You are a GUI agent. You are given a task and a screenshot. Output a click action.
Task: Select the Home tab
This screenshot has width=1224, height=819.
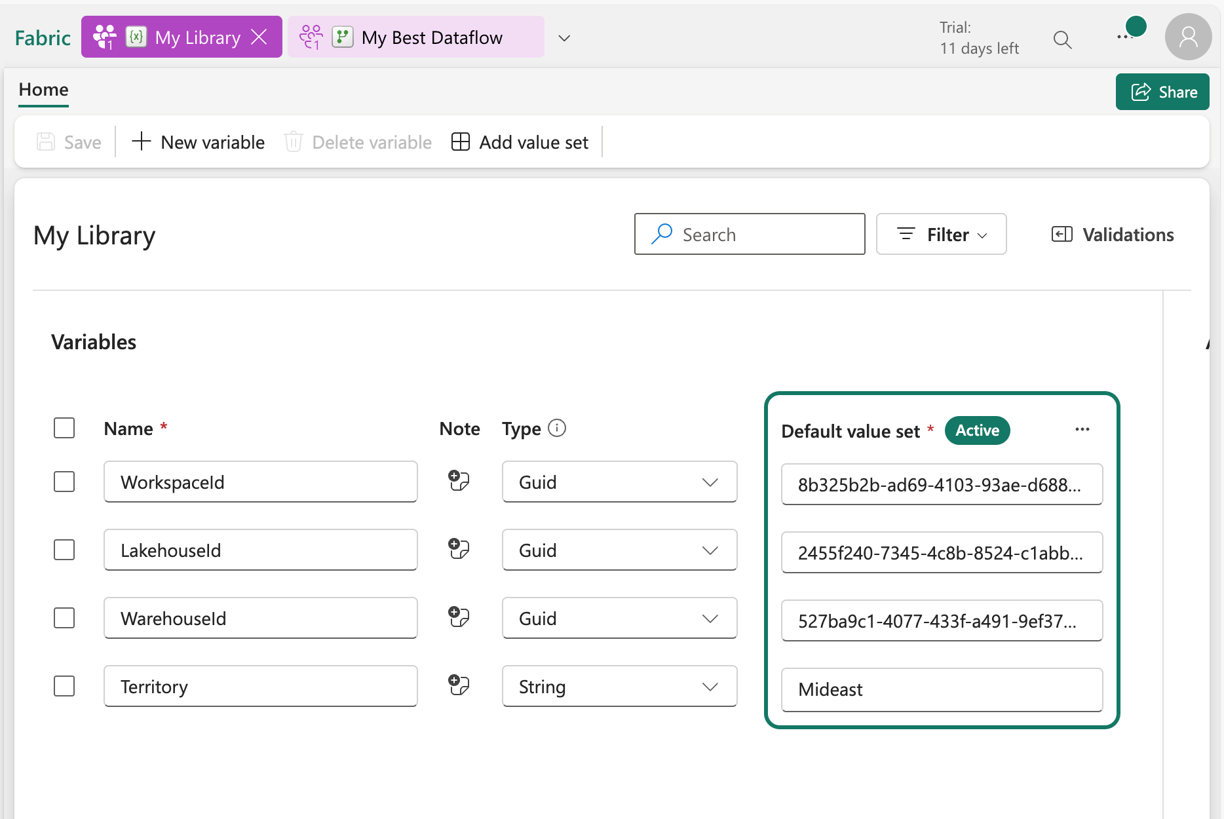(42, 89)
